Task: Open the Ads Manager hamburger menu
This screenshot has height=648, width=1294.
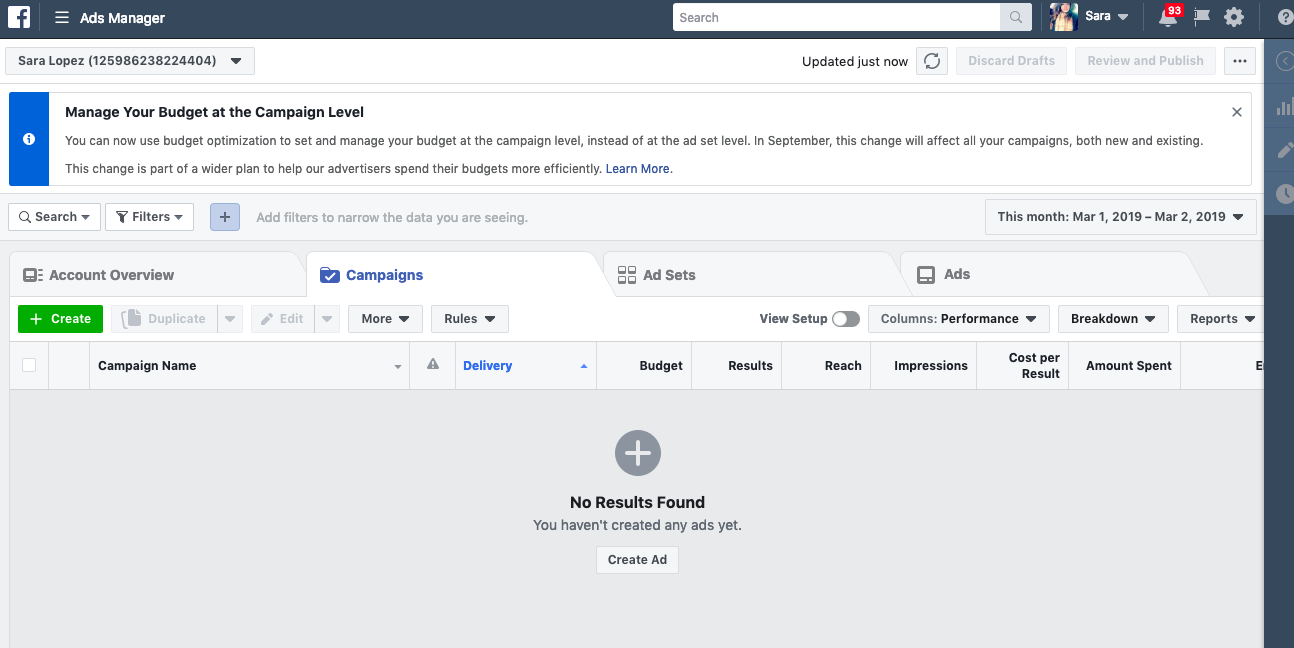Action: coord(62,18)
